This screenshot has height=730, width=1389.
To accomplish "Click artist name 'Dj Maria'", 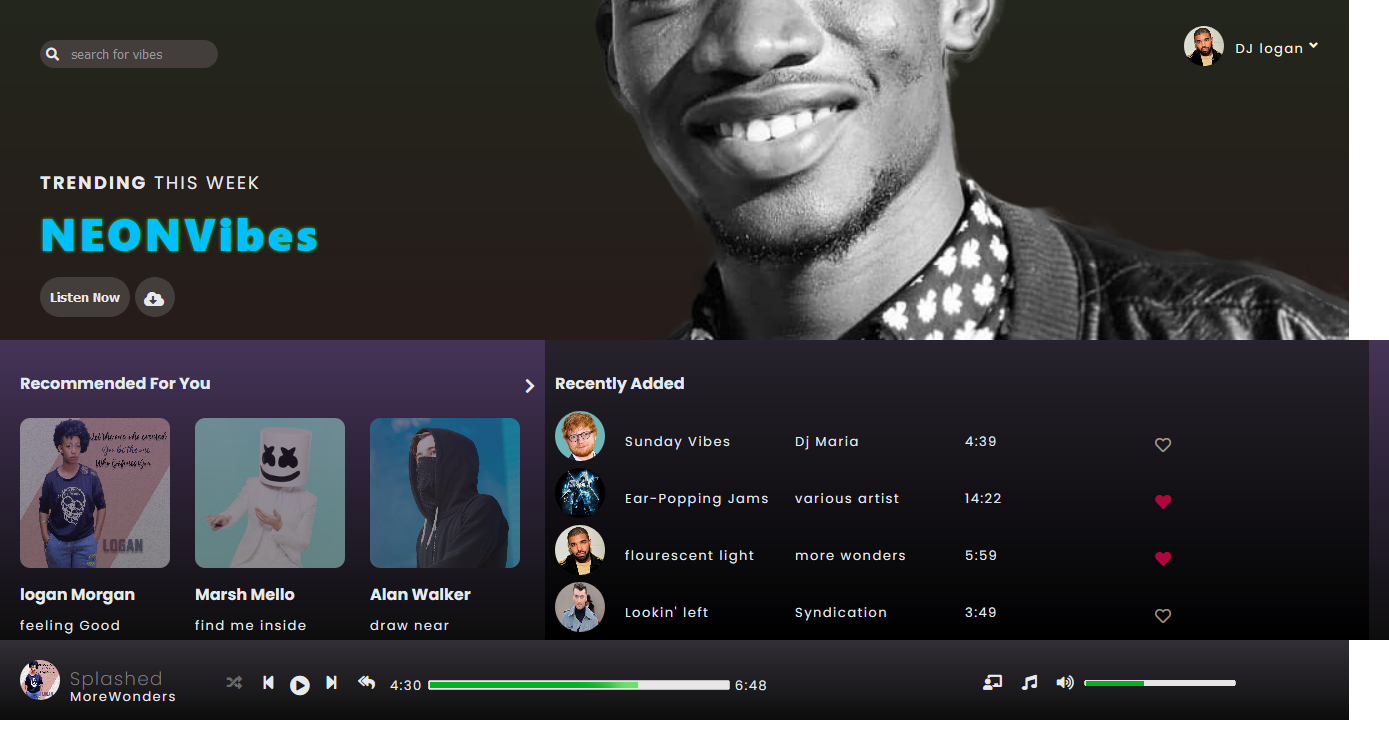I will point(827,441).
